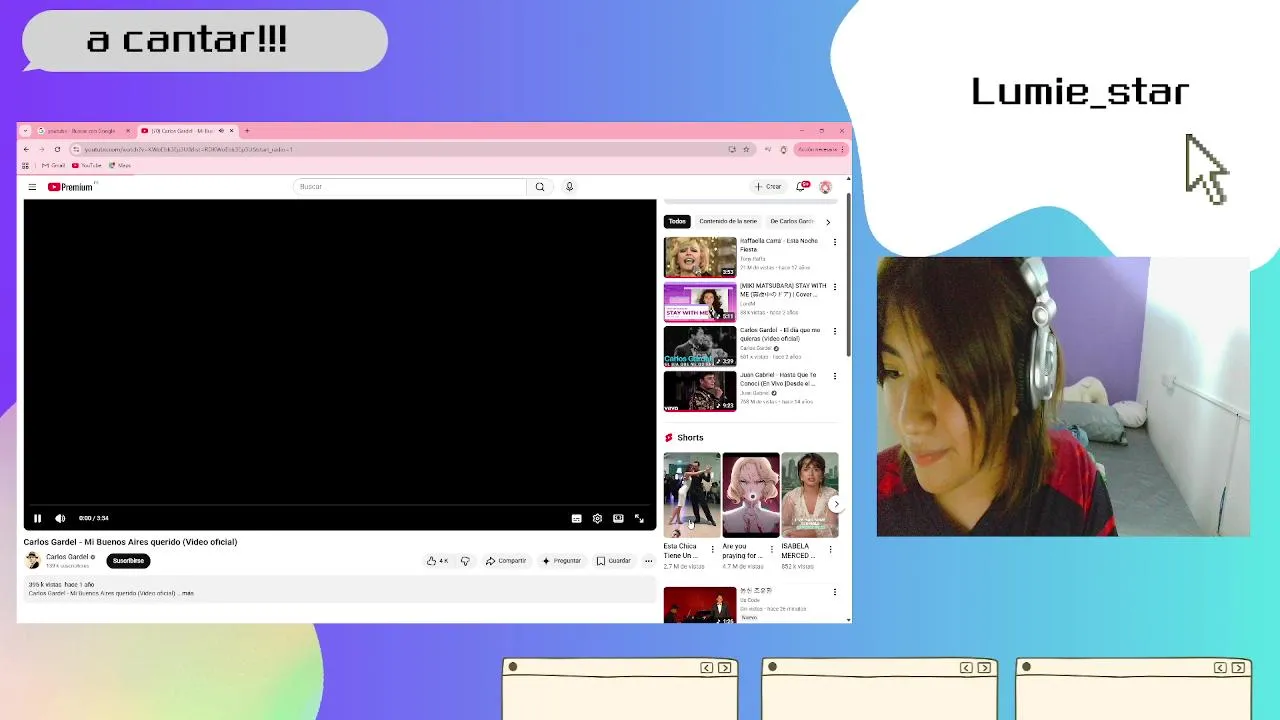Open the browser apps grid shortcut
The image size is (1280, 720).
[26, 165]
